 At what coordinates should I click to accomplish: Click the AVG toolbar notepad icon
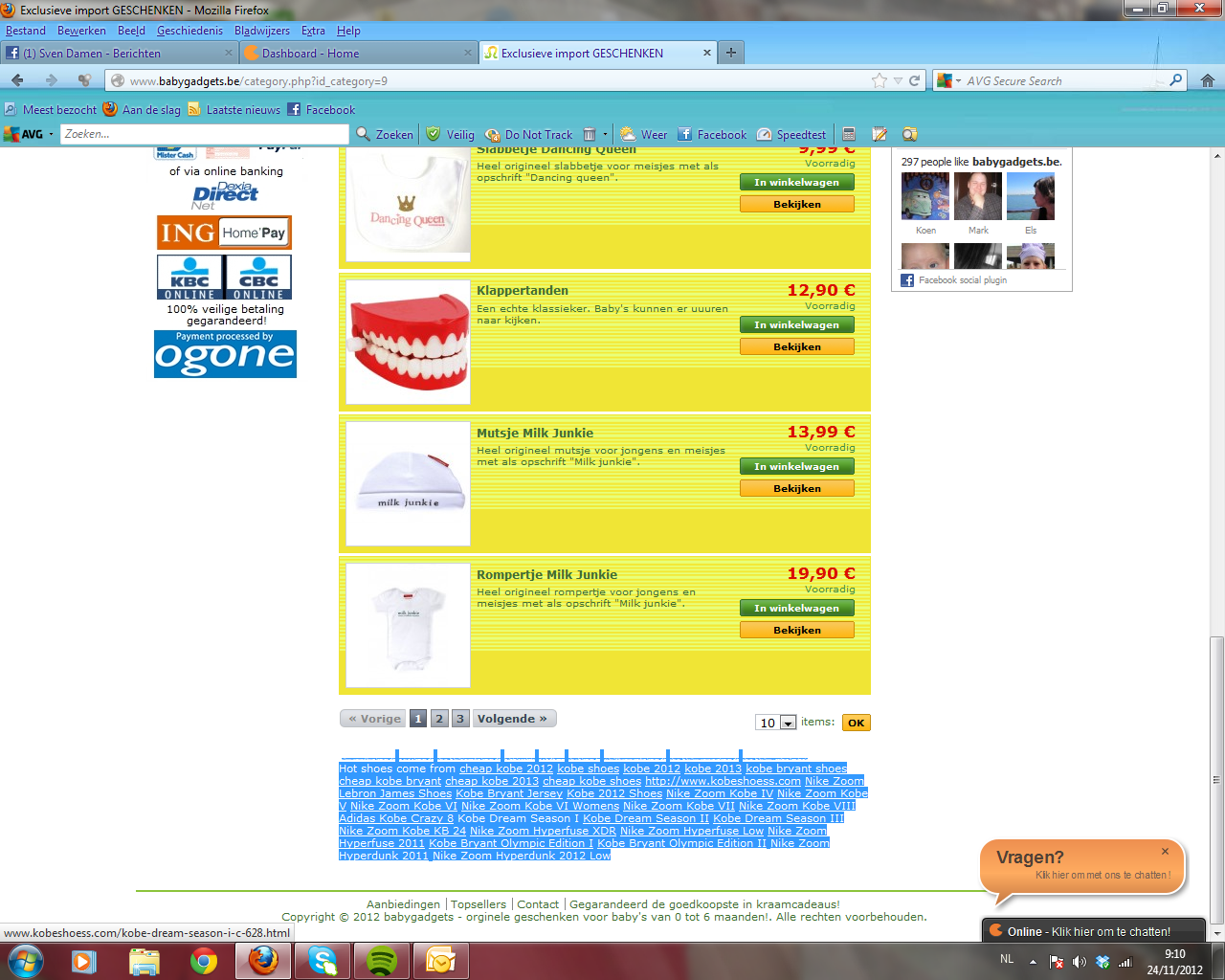[x=880, y=135]
